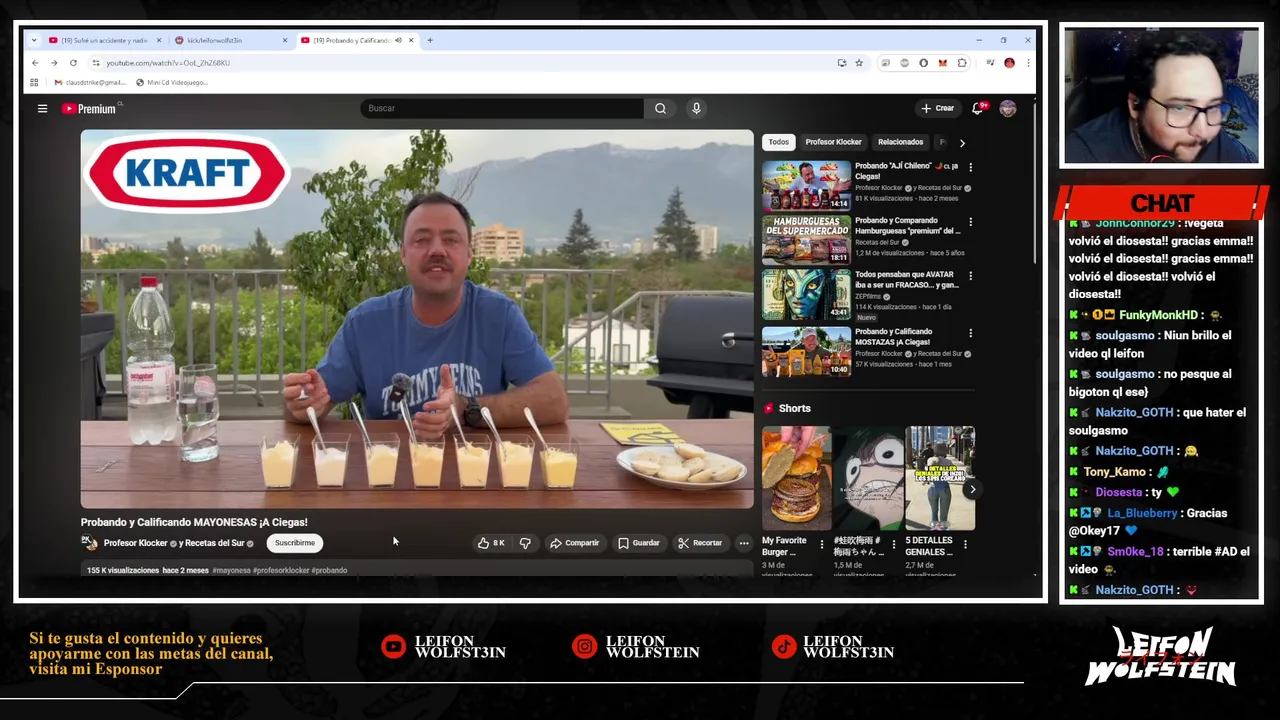Start voice search with microphone icon

pos(696,108)
